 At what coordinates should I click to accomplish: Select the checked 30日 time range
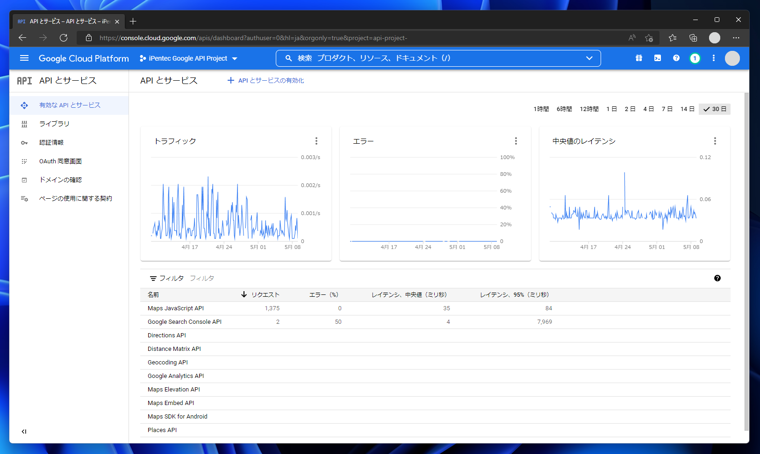pos(715,109)
